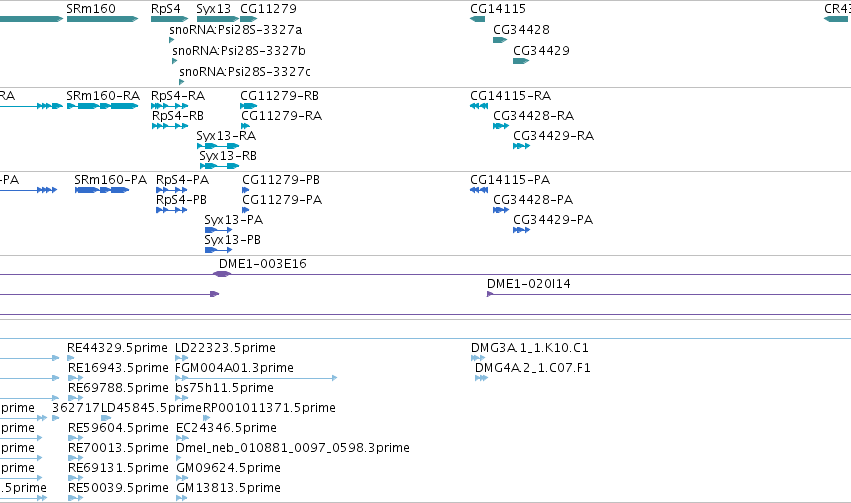Select the DME1-003E16 clone feature
Image resolution: width=851 pixels, height=503 pixels.
tap(222, 274)
